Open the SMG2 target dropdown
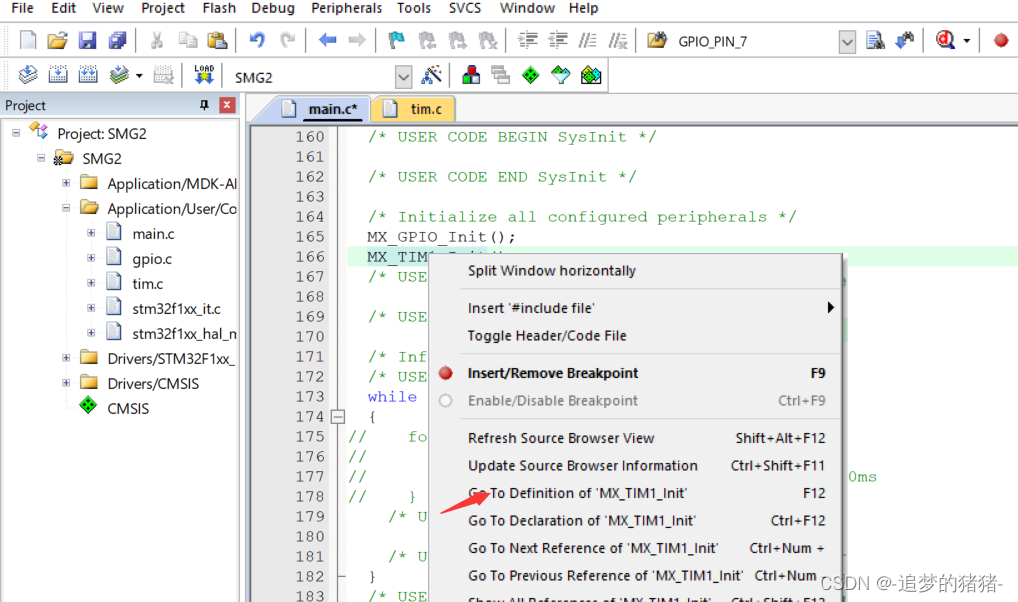The height and width of the screenshot is (602, 1018). point(403,77)
